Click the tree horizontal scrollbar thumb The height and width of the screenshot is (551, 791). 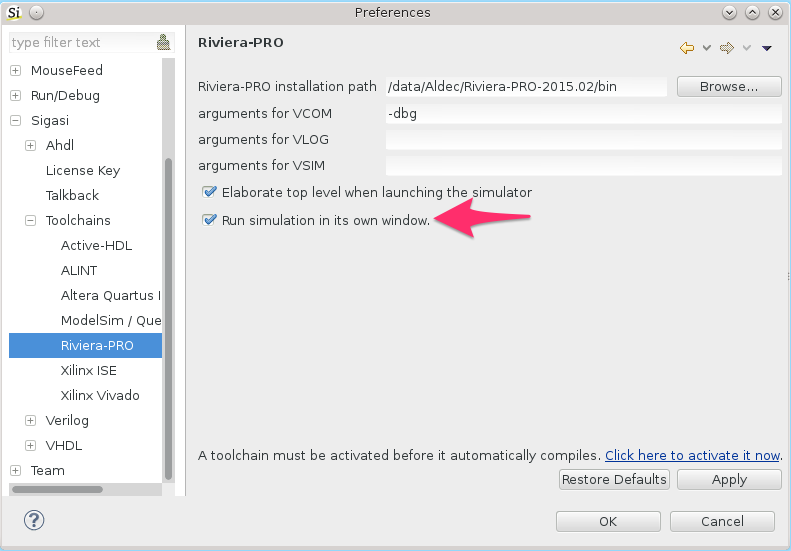click(x=58, y=489)
